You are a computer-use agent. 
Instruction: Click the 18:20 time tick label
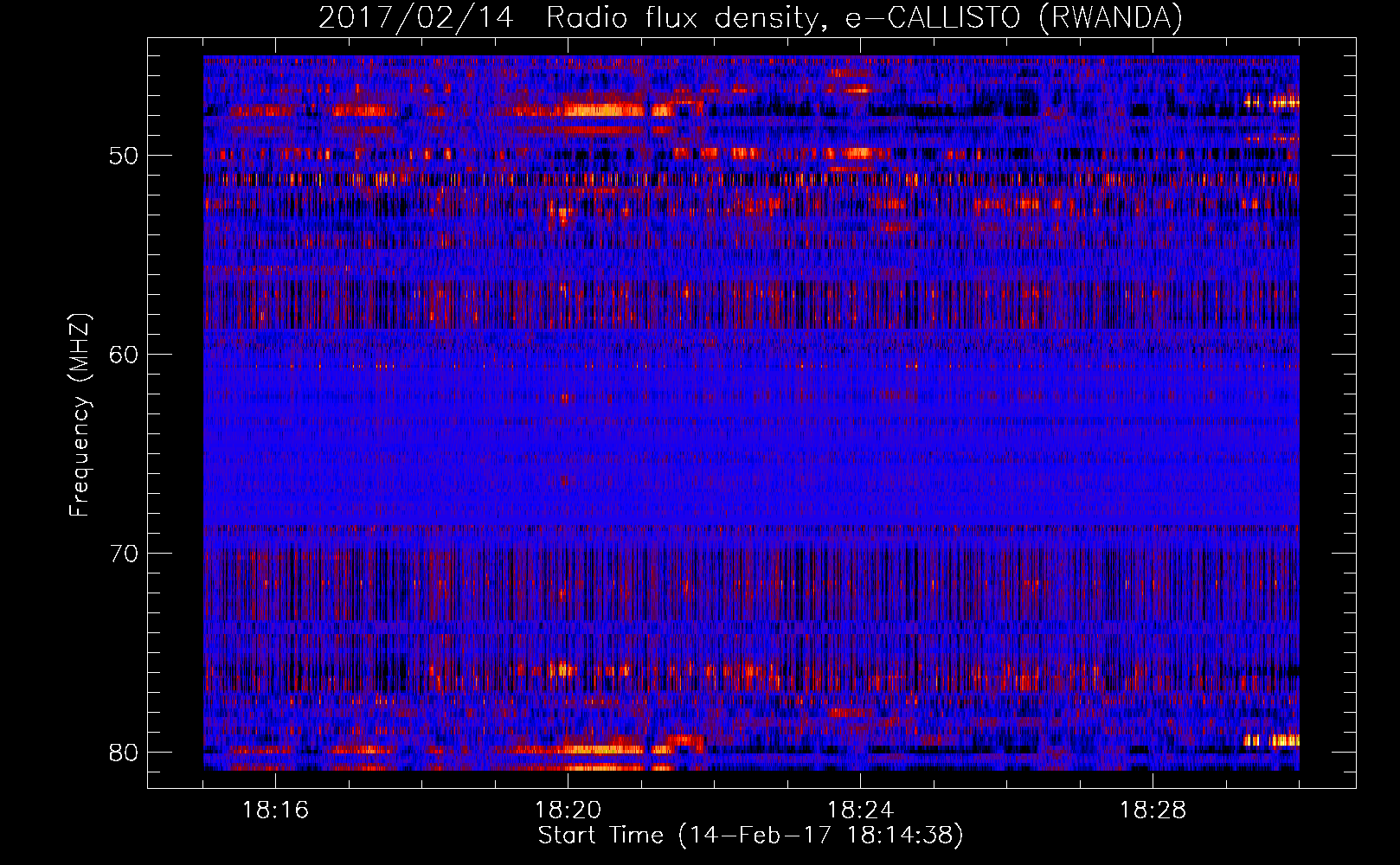point(568,811)
